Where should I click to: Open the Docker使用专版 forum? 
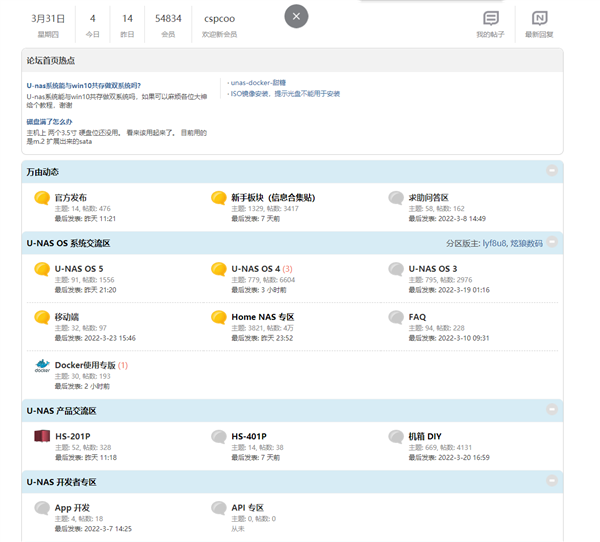[85, 365]
